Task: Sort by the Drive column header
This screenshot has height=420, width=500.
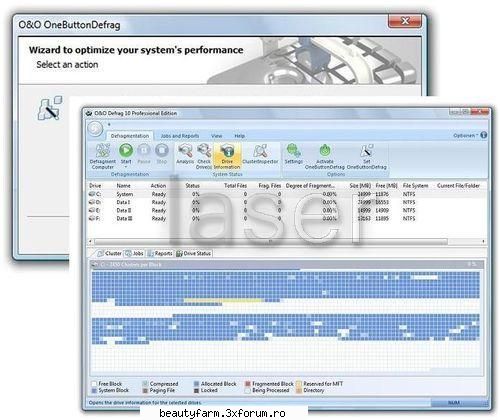Action: point(95,186)
